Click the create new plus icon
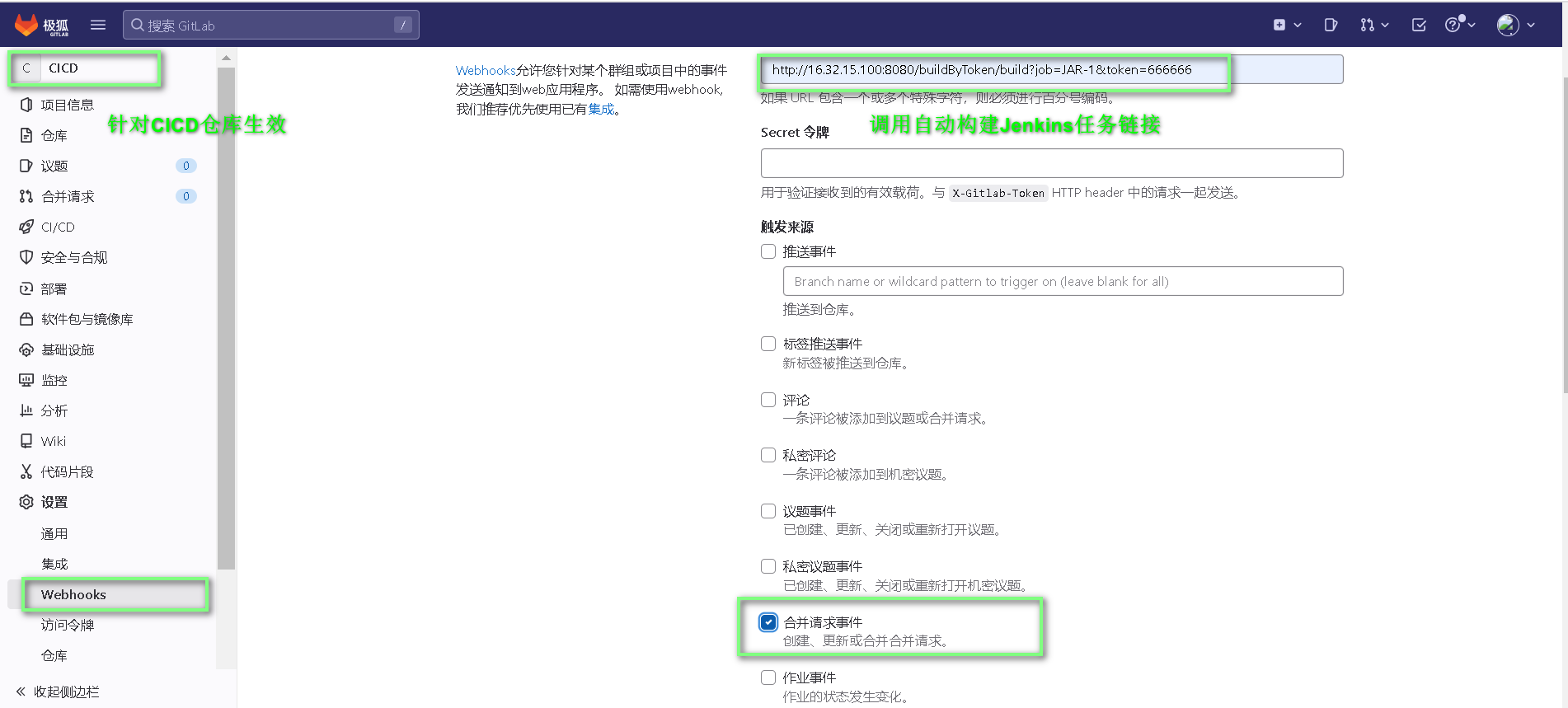This screenshot has height=708, width=1568. point(1279,25)
